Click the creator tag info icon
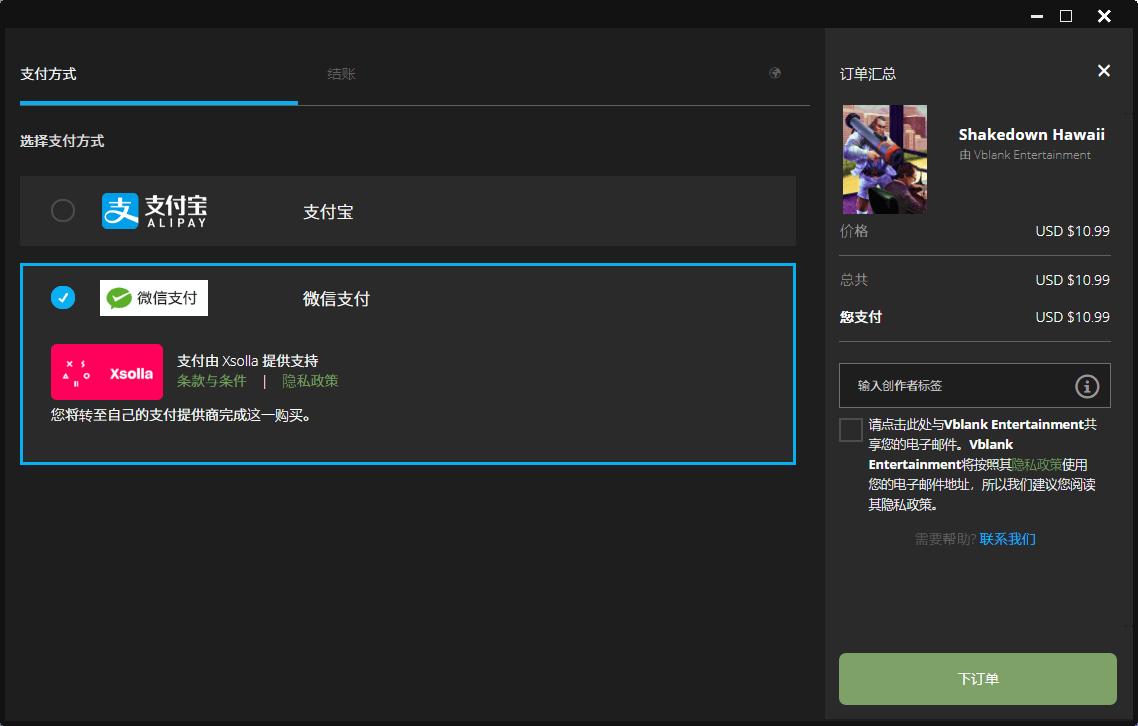1138x726 pixels. click(x=1087, y=386)
